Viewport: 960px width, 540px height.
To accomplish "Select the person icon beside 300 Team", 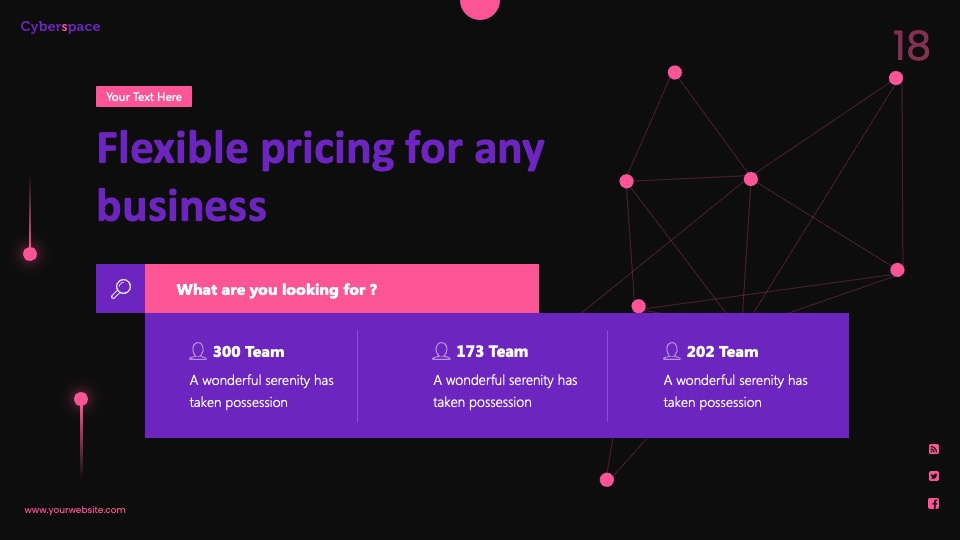I will (x=198, y=351).
